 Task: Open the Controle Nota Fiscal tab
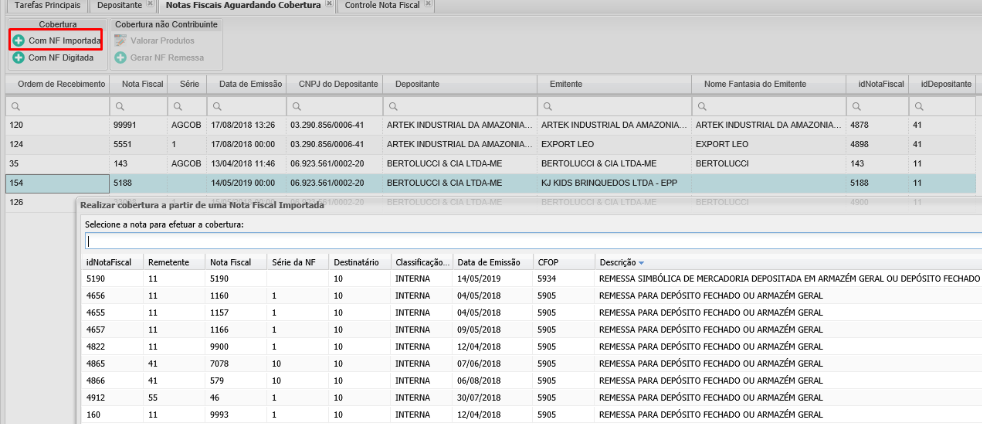[x=382, y=5]
